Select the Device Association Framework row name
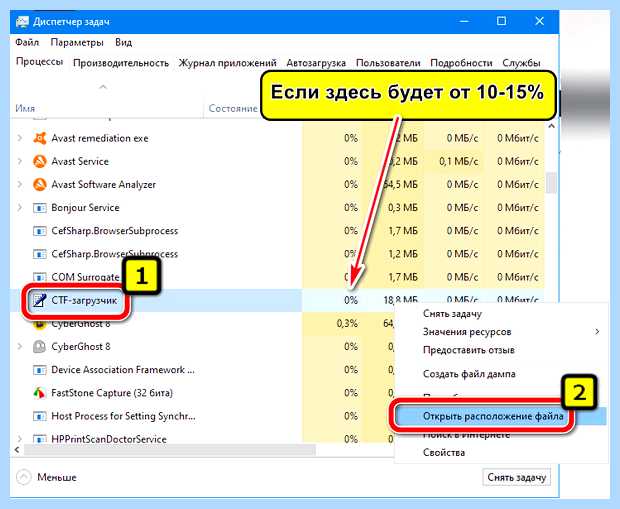 [123, 370]
